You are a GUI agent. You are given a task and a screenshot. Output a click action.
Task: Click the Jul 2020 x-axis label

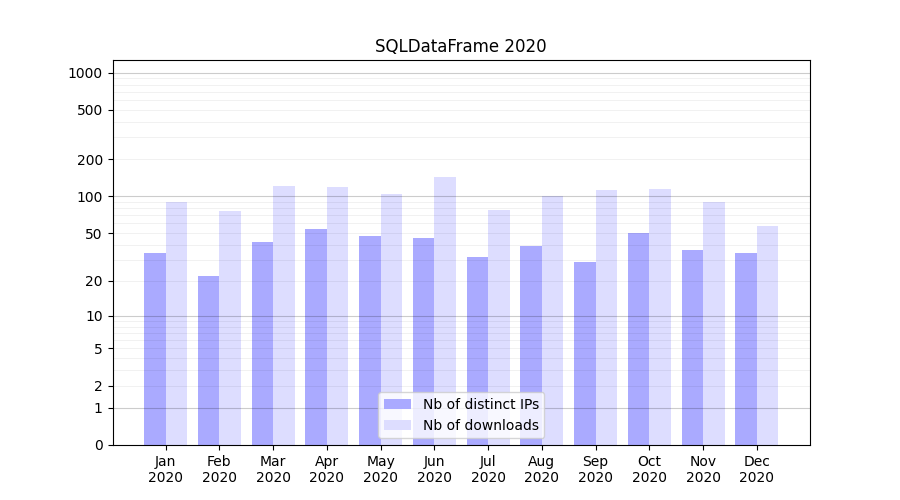pyautogui.click(x=488, y=469)
